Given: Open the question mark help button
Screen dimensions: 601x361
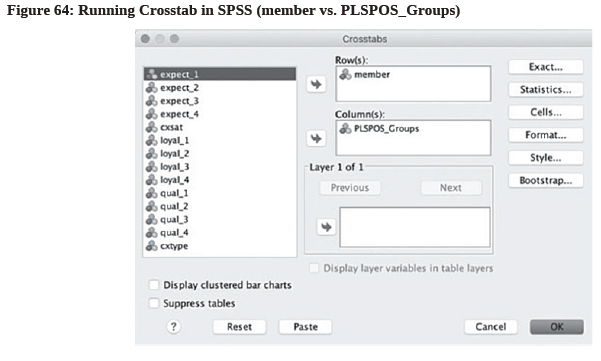Looking at the screenshot, I should [174, 327].
